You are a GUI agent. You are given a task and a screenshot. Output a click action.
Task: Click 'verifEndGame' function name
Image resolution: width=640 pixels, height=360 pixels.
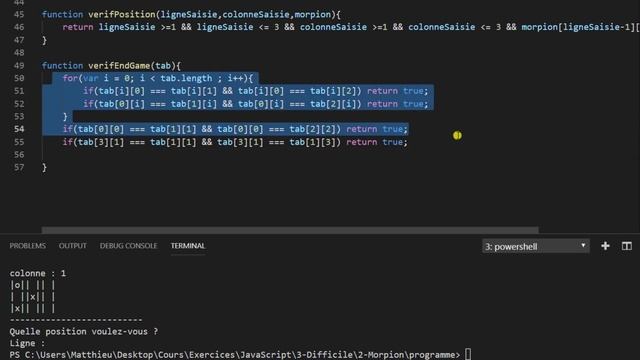(x=119, y=65)
